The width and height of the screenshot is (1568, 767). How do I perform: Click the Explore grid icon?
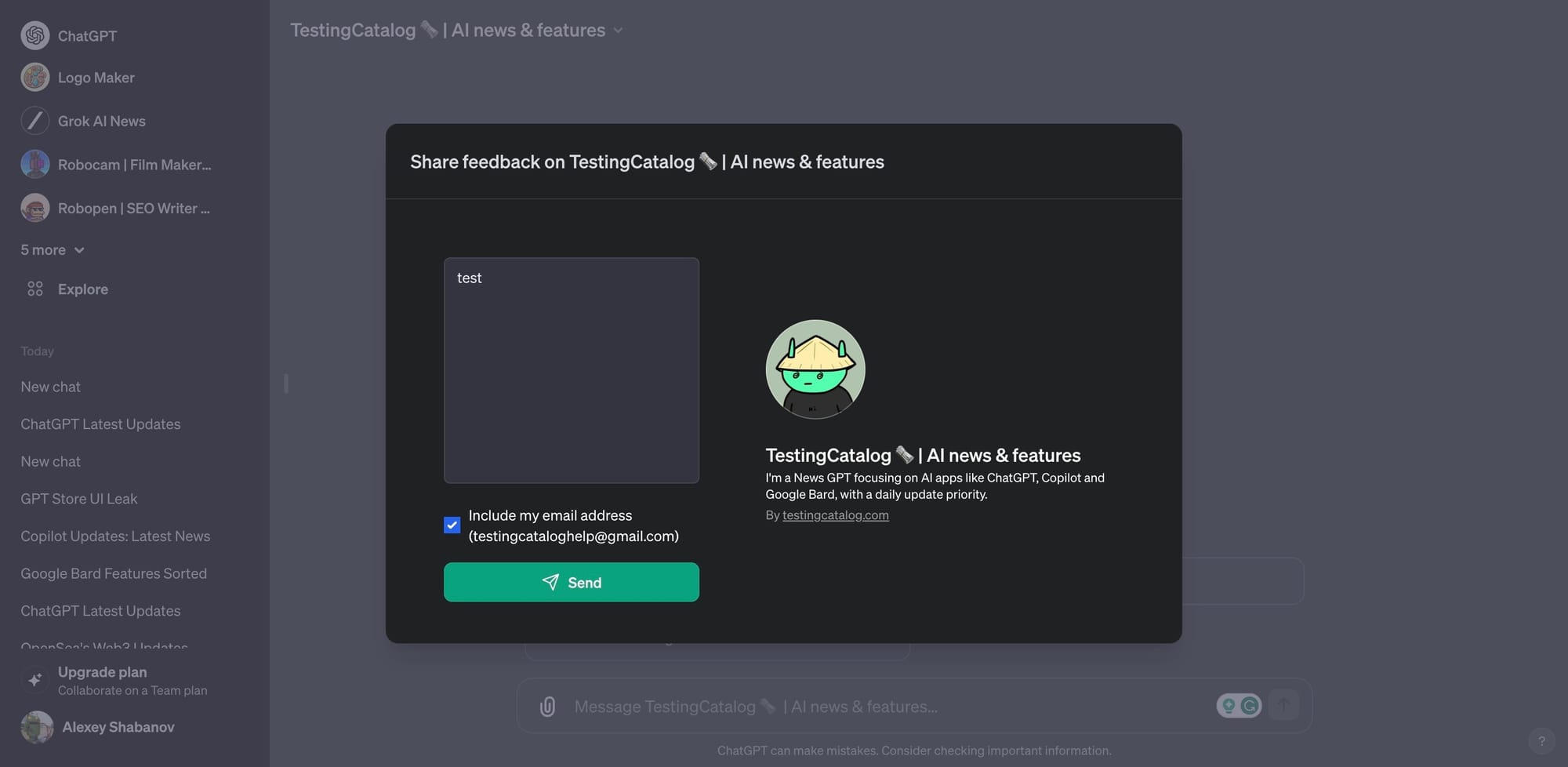(35, 289)
